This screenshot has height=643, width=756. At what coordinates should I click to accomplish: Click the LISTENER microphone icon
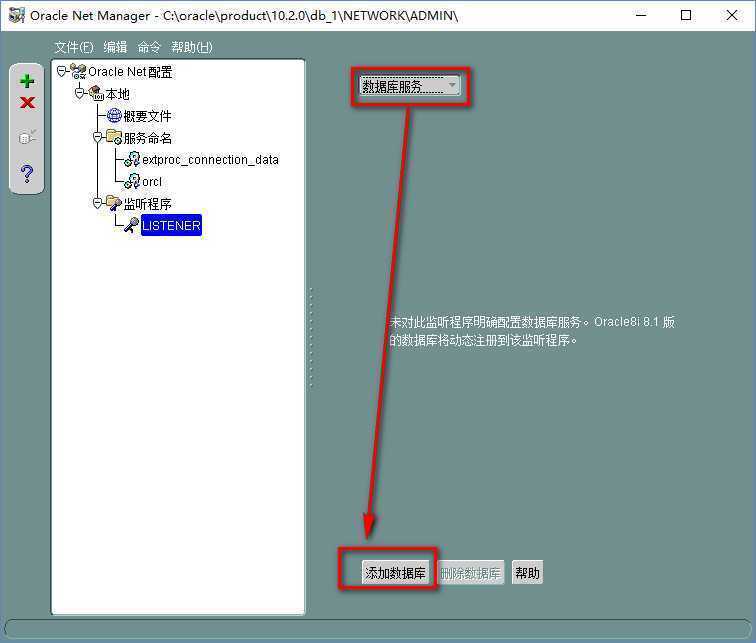pos(132,225)
